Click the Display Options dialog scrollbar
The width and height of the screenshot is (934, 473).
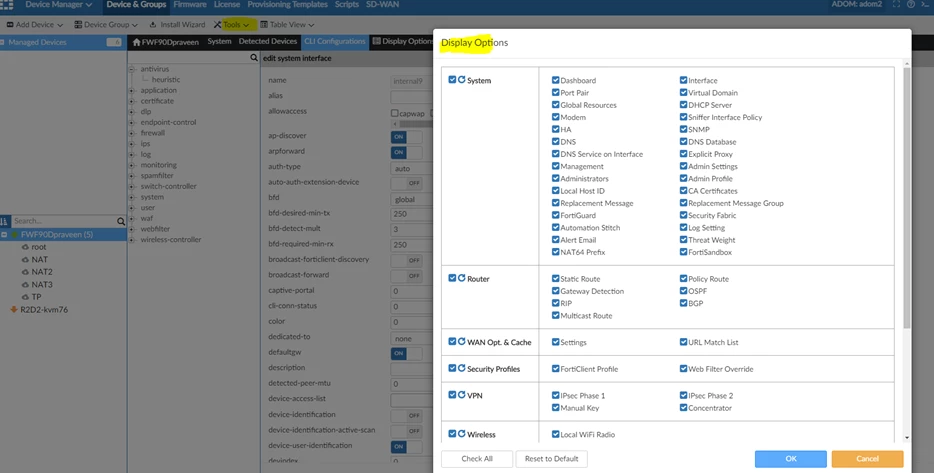(907, 198)
